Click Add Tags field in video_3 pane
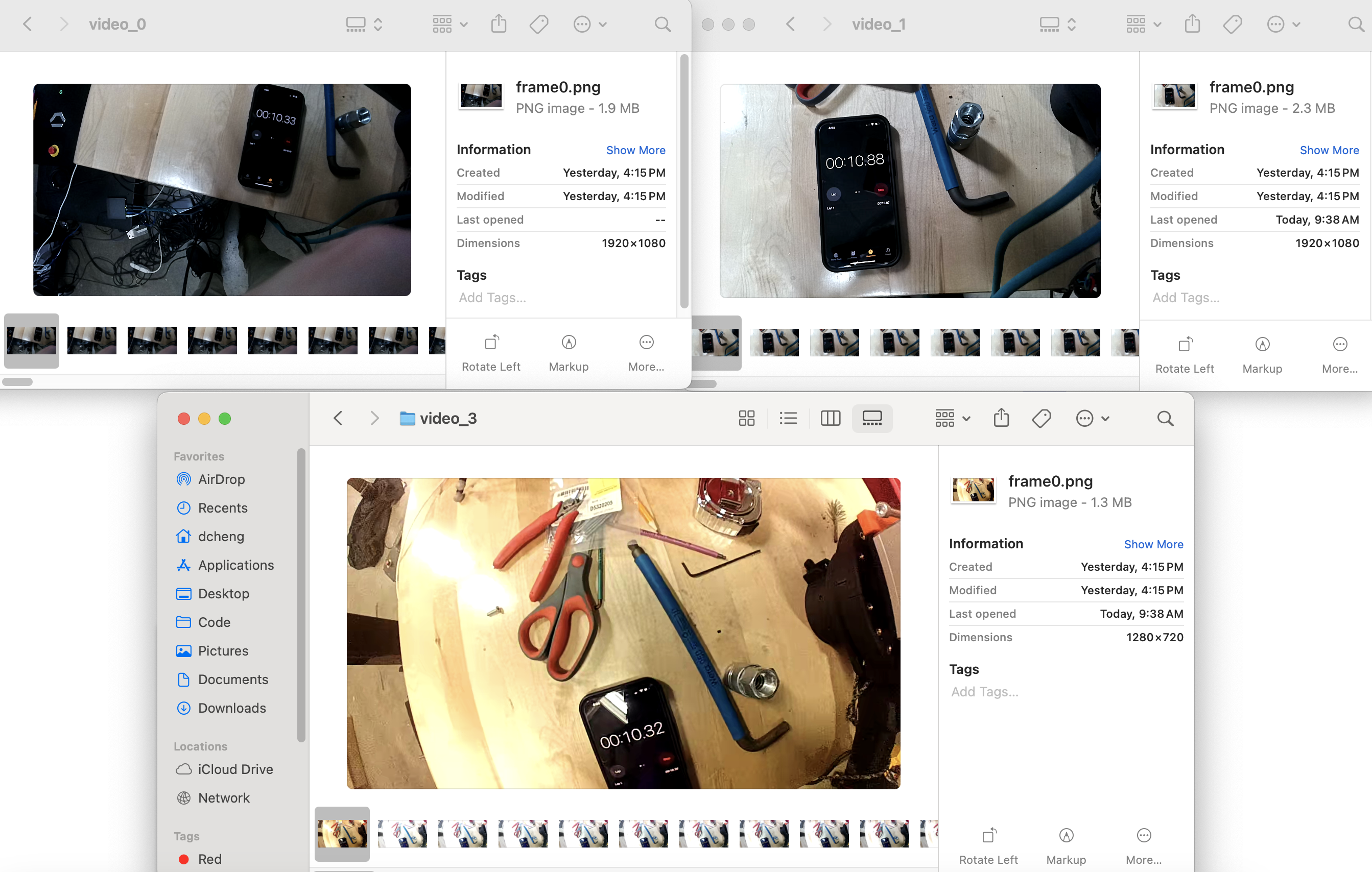This screenshot has width=1372, height=872. (985, 691)
